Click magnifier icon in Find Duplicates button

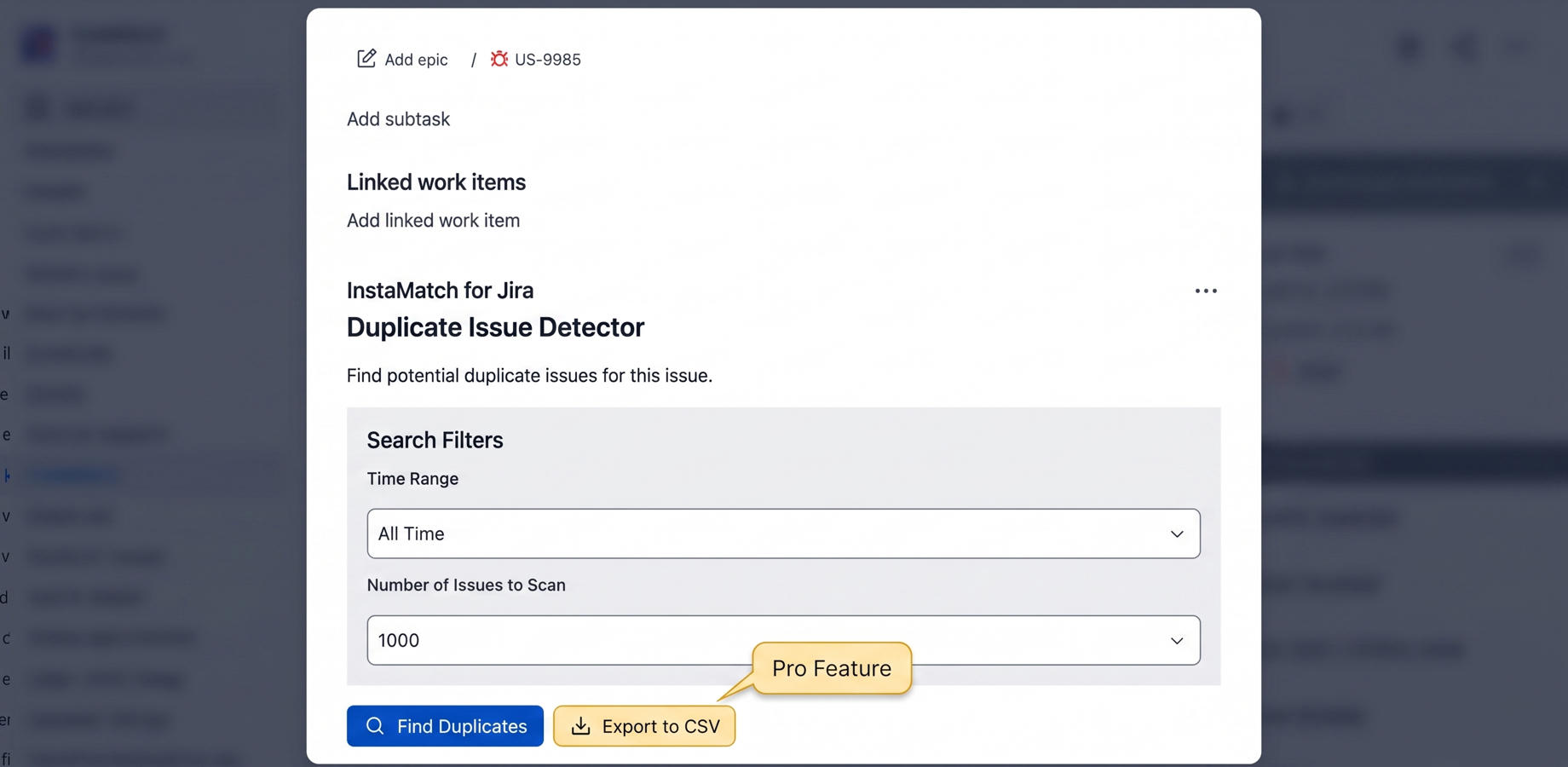(x=375, y=726)
